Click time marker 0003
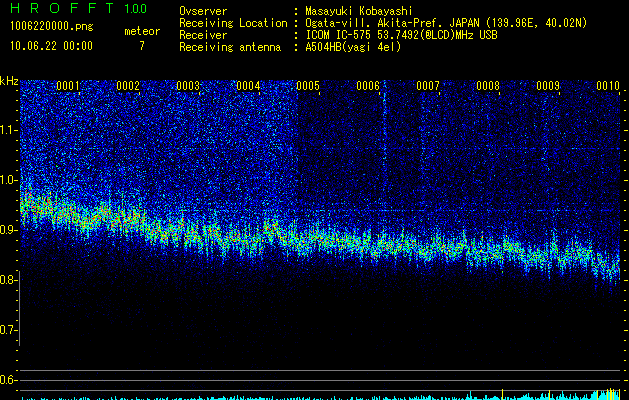 pyautogui.click(x=188, y=86)
